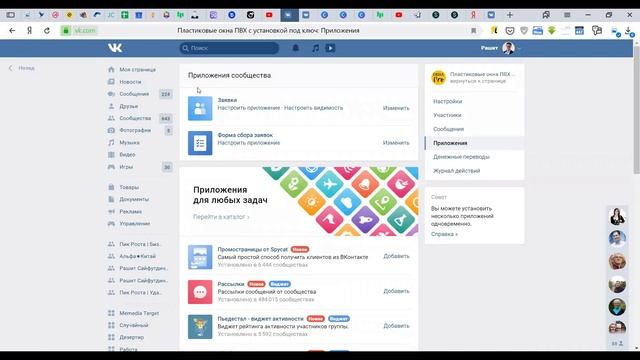Click the community avatar Пластиковые окна ПВХ
This screenshot has height=360, width=640.
[438, 77]
